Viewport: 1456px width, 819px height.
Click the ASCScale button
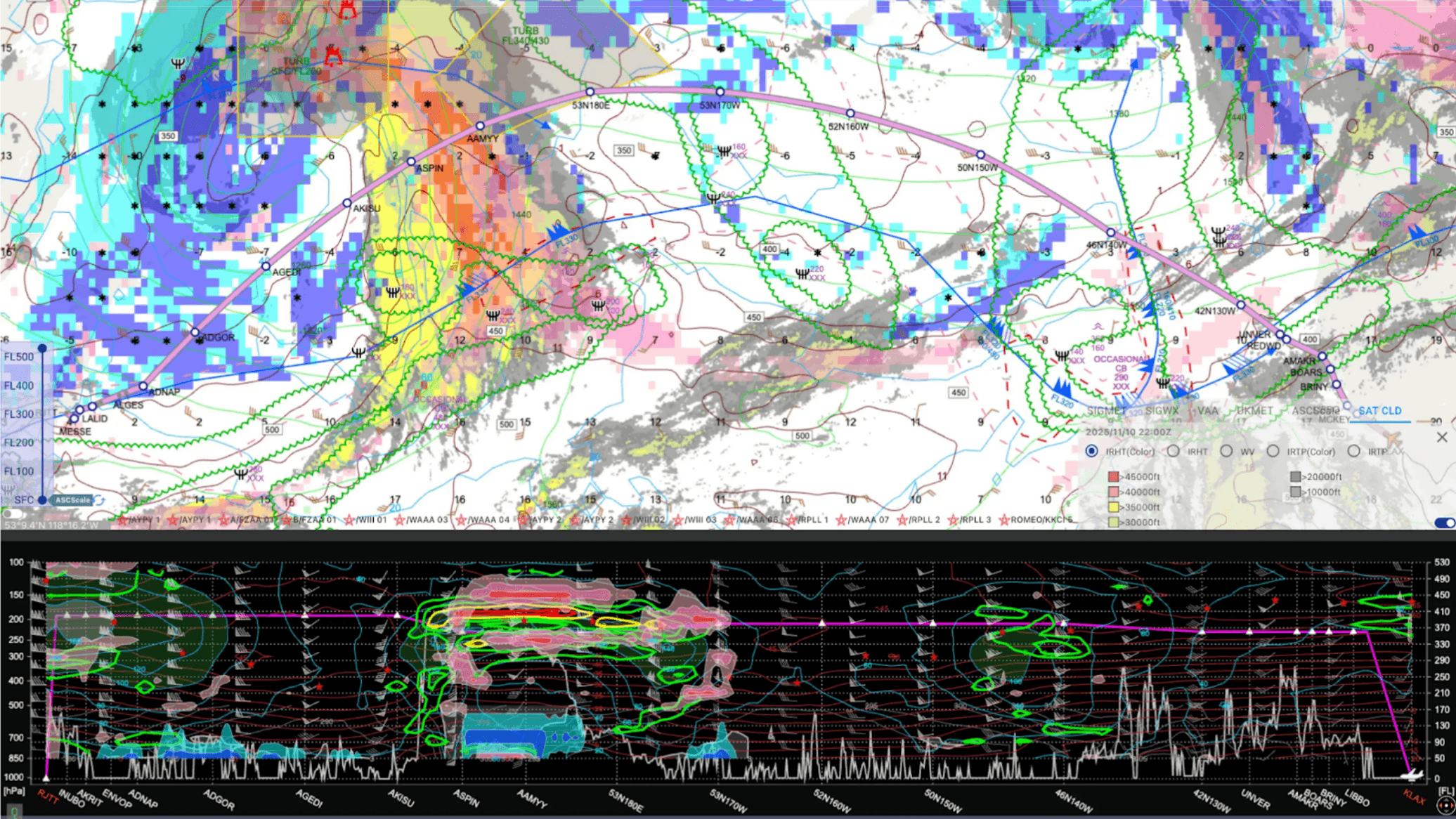pos(70,501)
